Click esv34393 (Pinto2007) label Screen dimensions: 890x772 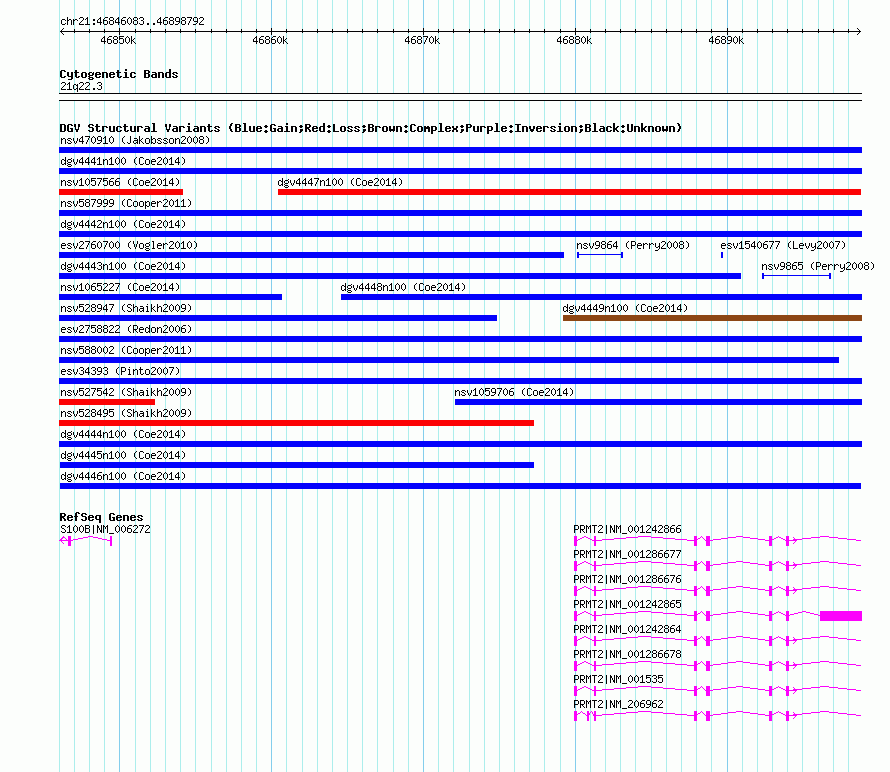point(120,371)
